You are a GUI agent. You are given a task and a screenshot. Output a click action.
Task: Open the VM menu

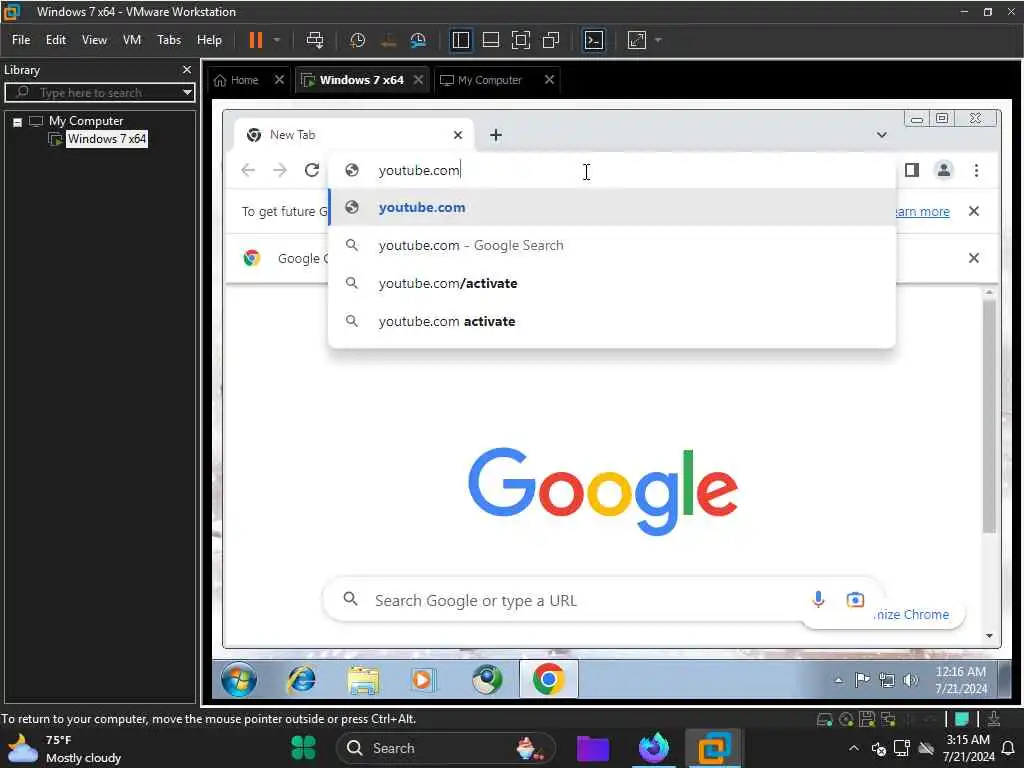[x=132, y=40]
